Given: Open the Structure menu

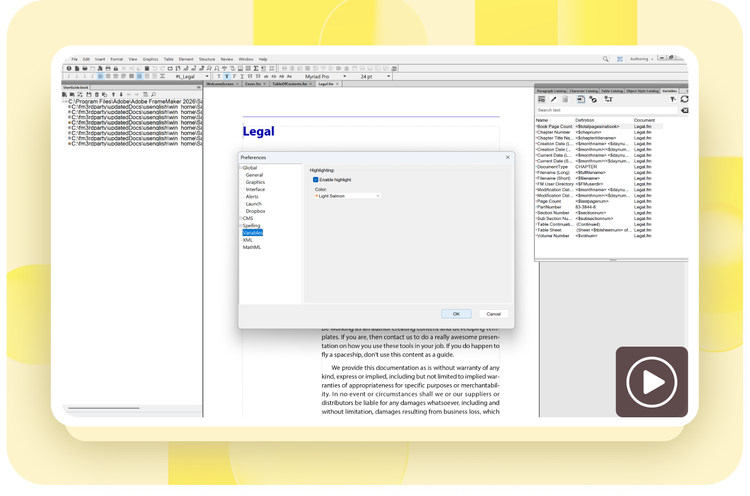Looking at the screenshot, I should [x=207, y=59].
